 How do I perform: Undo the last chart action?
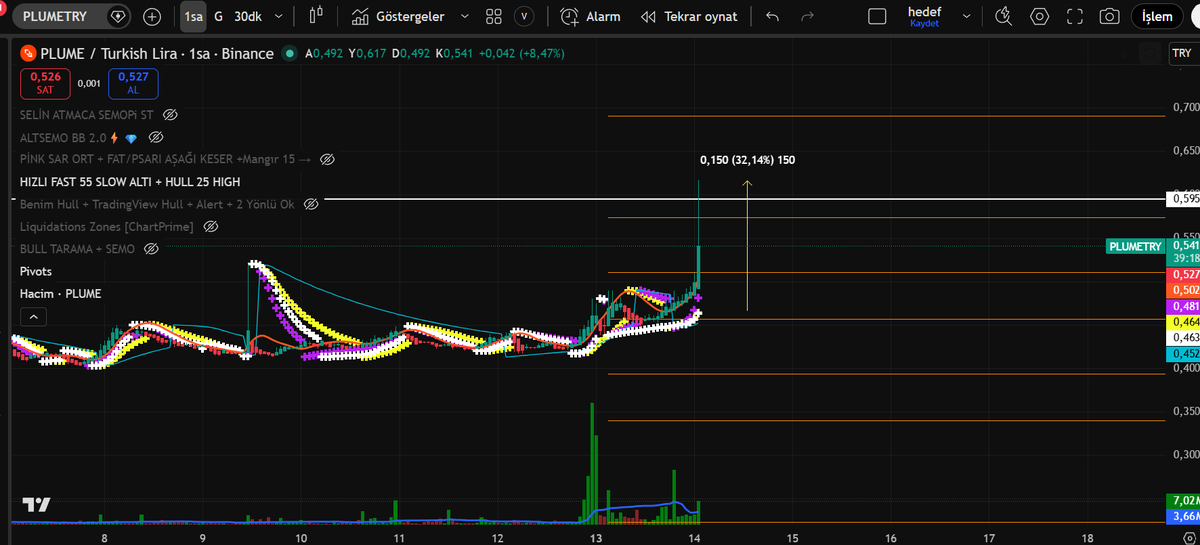coord(772,16)
